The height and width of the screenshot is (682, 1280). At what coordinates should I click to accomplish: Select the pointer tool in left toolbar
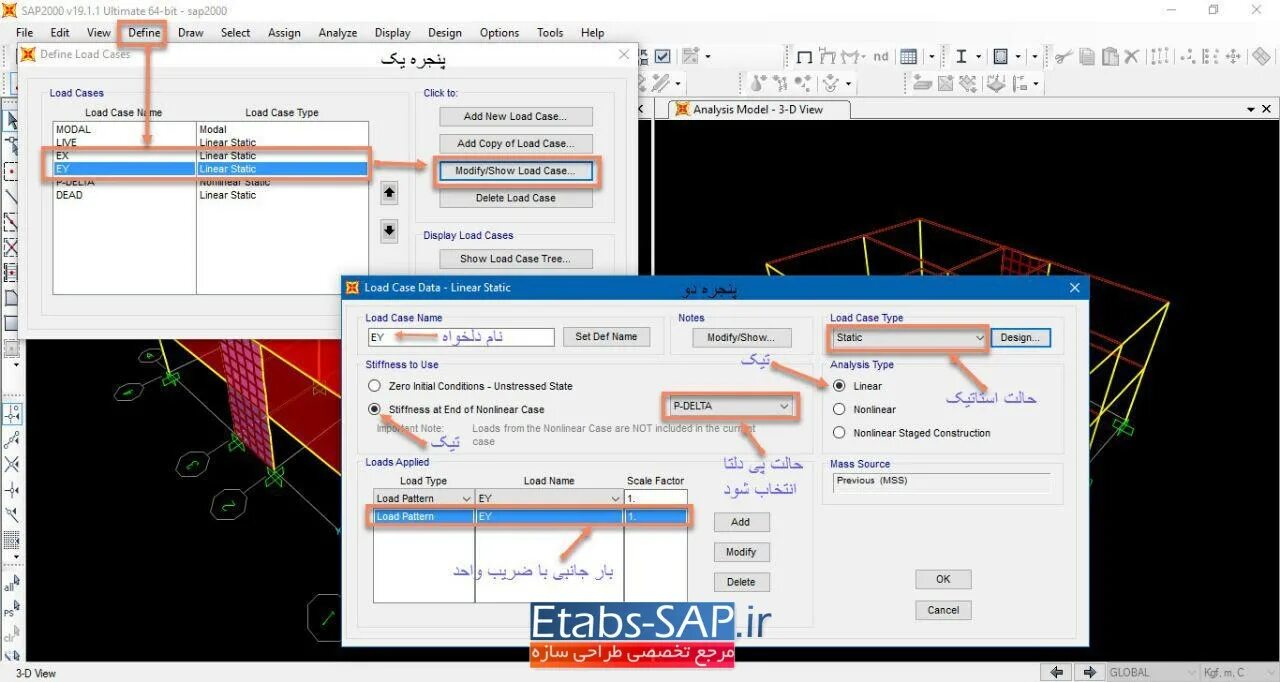(11, 120)
